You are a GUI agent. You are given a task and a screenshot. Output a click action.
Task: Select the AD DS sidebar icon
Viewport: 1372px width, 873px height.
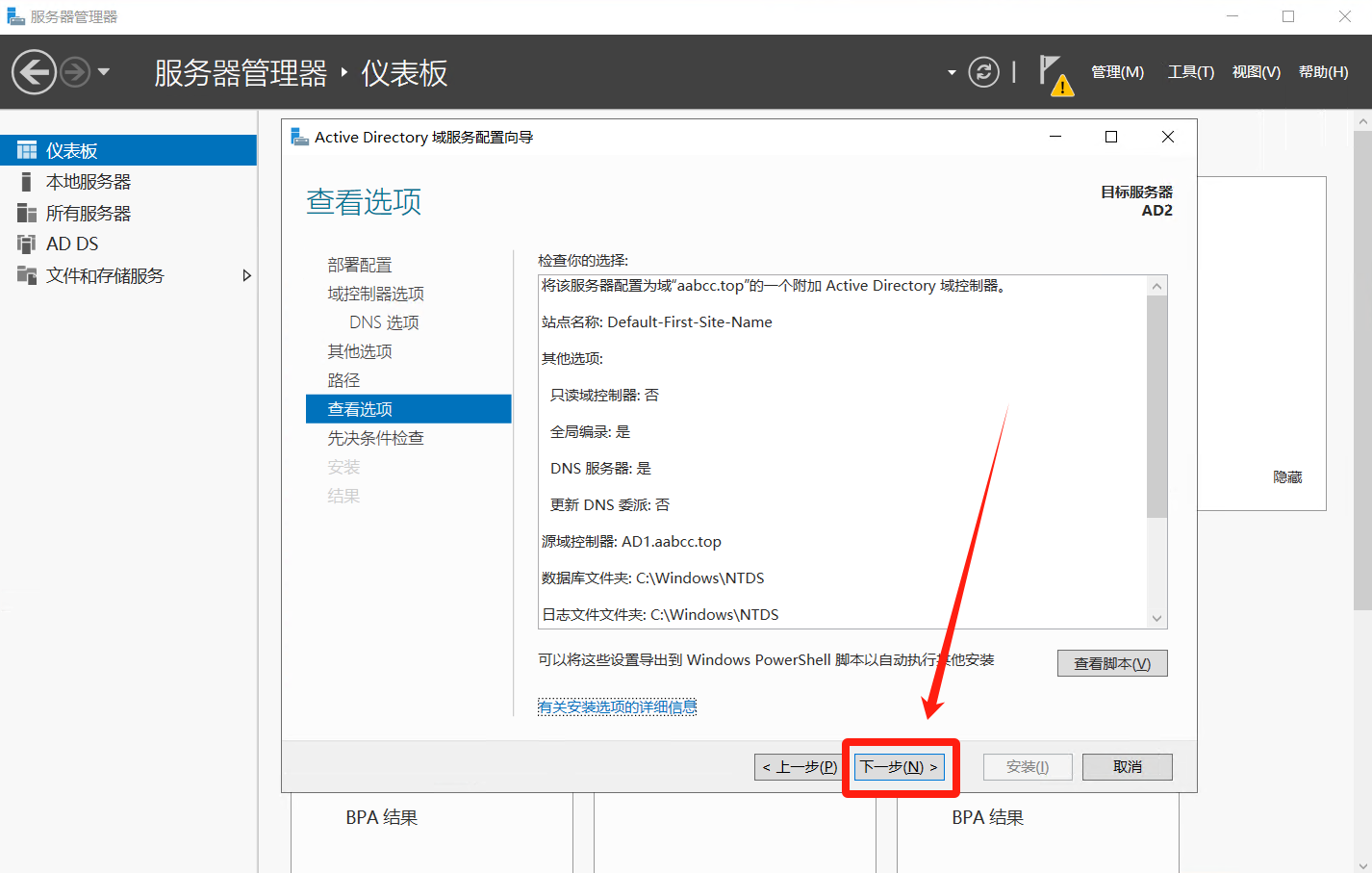pos(27,244)
